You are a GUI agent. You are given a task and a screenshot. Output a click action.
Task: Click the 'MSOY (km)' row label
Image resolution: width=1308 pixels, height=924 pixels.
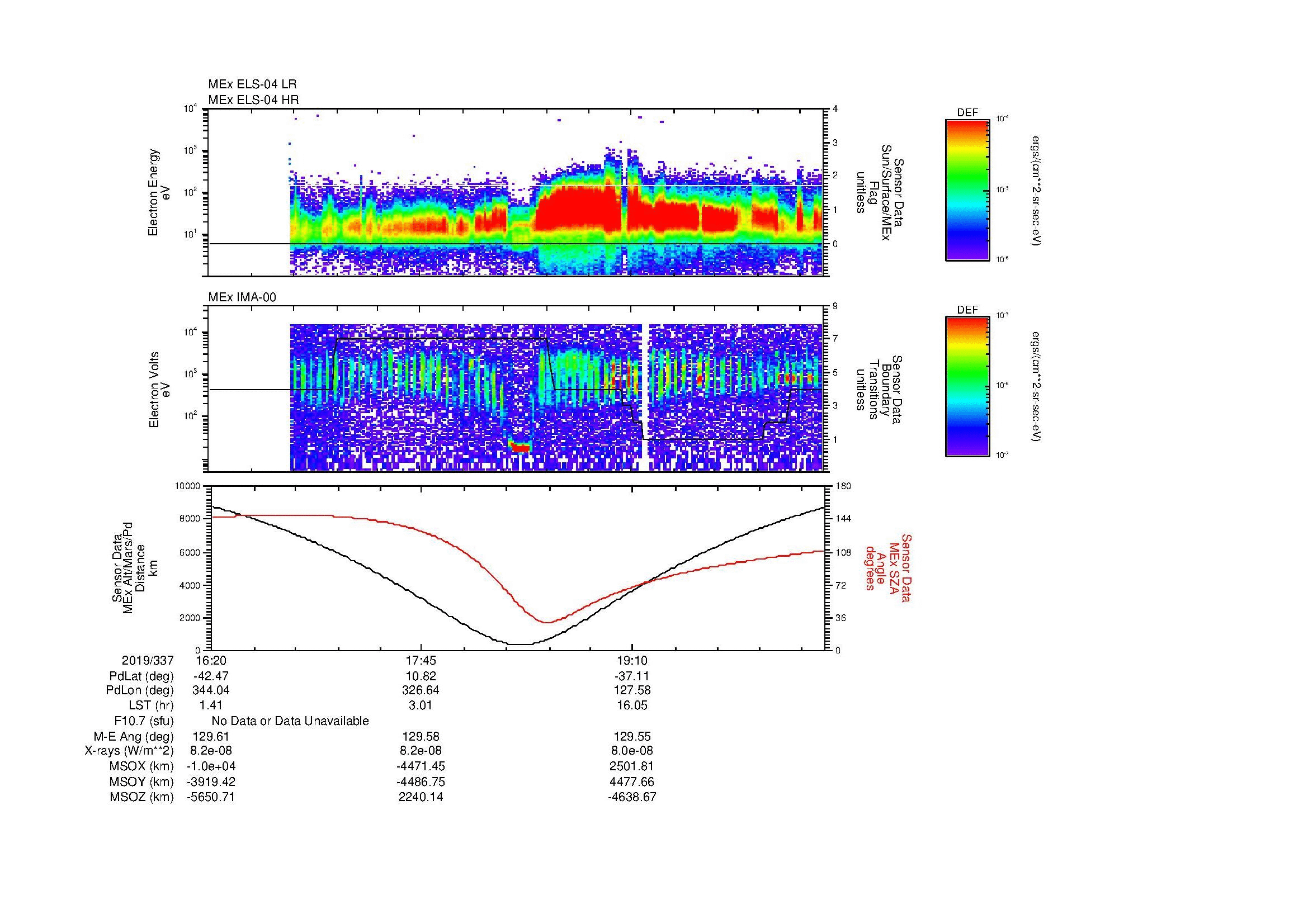point(141,781)
